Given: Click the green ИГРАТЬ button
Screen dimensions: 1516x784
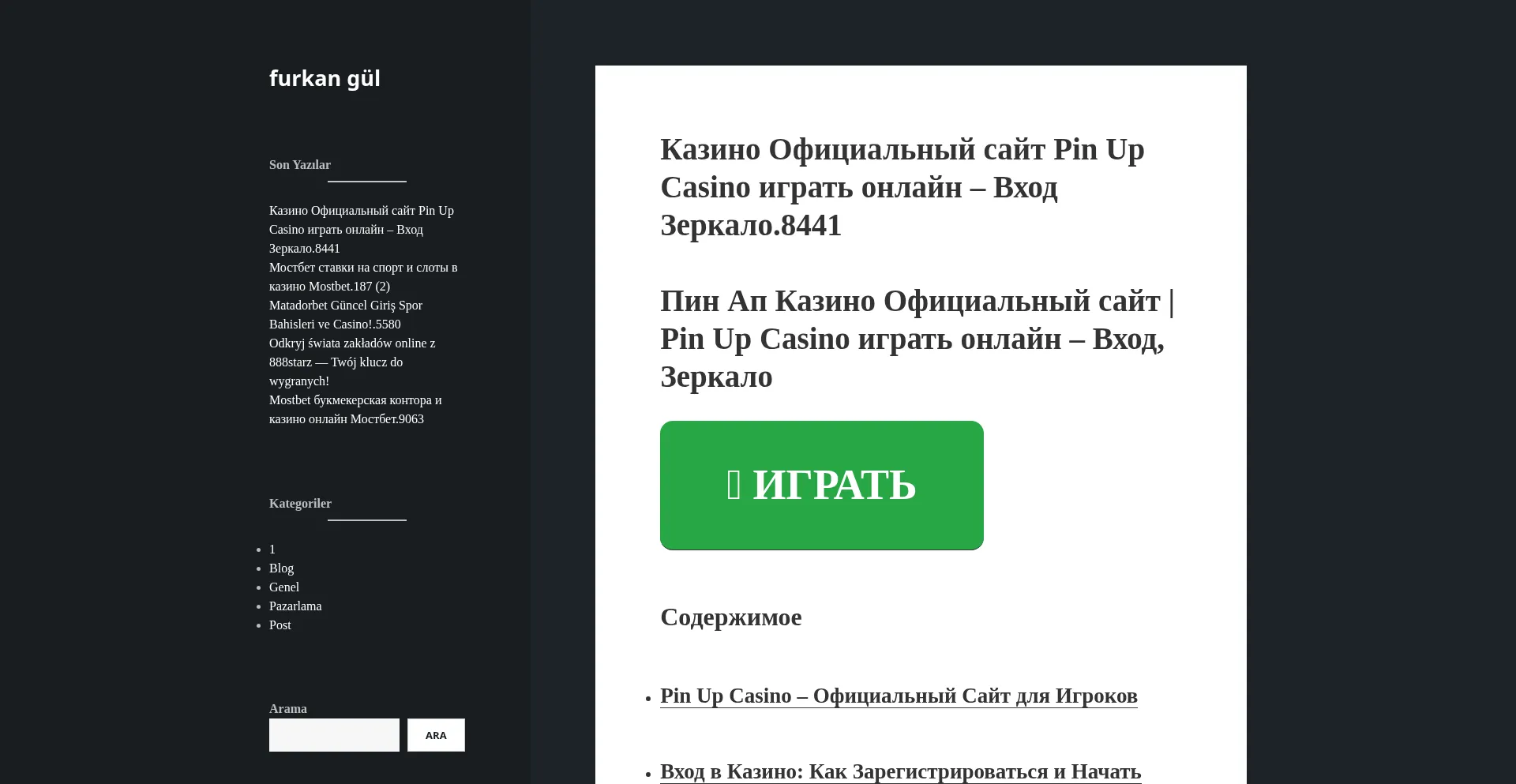Looking at the screenshot, I should pyautogui.click(x=822, y=486).
